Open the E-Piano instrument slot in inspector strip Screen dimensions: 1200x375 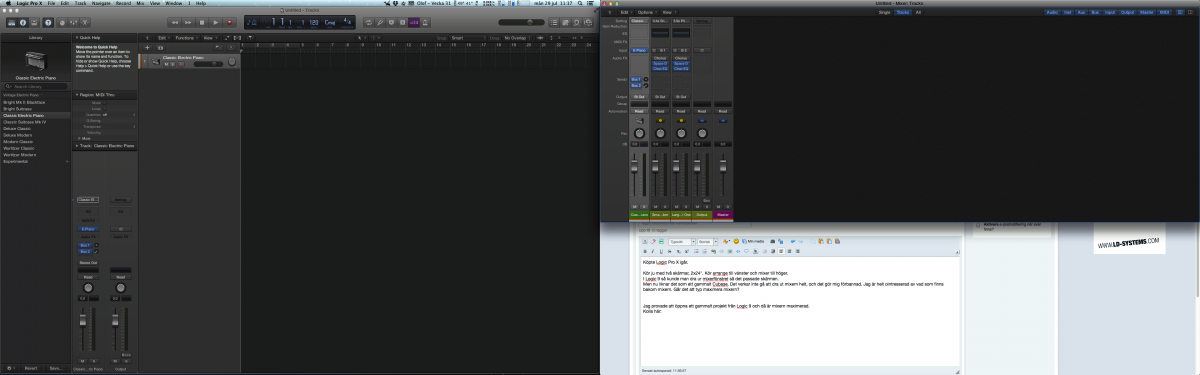point(87,229)
